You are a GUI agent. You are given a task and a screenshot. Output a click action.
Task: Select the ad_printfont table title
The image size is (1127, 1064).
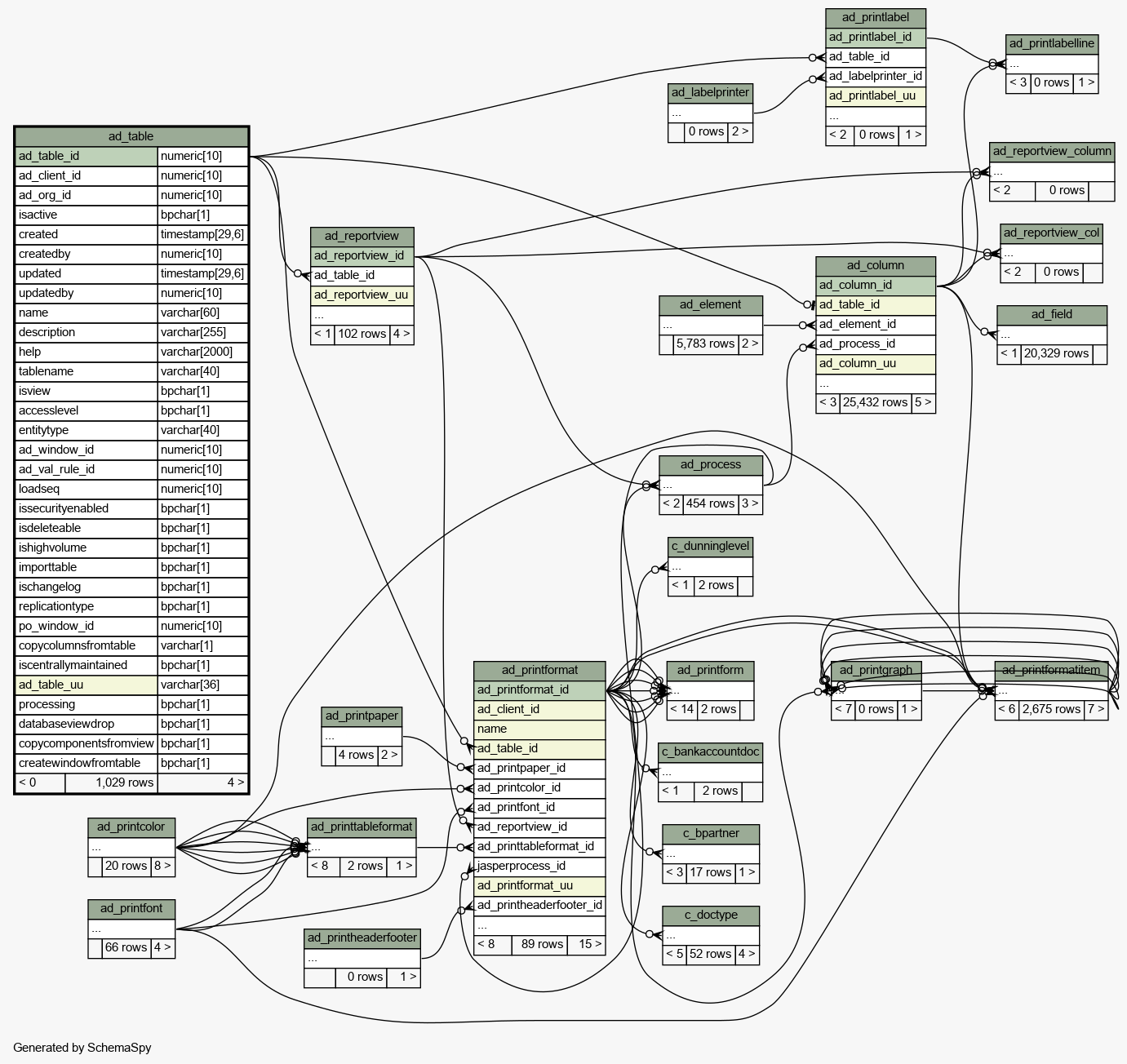[131, 908]
